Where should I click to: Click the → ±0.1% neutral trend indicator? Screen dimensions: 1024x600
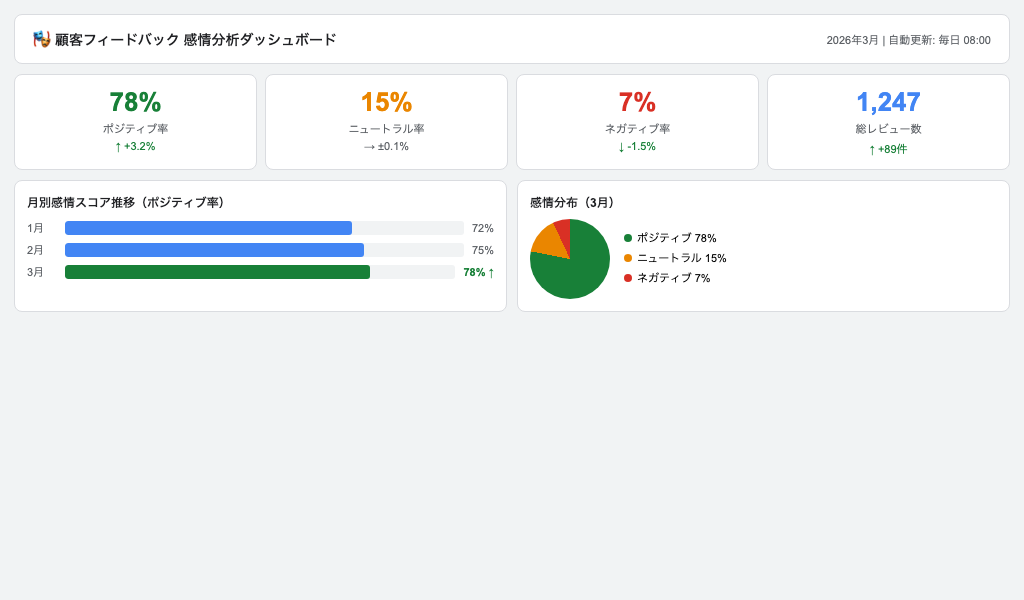(x=386, y=146)
